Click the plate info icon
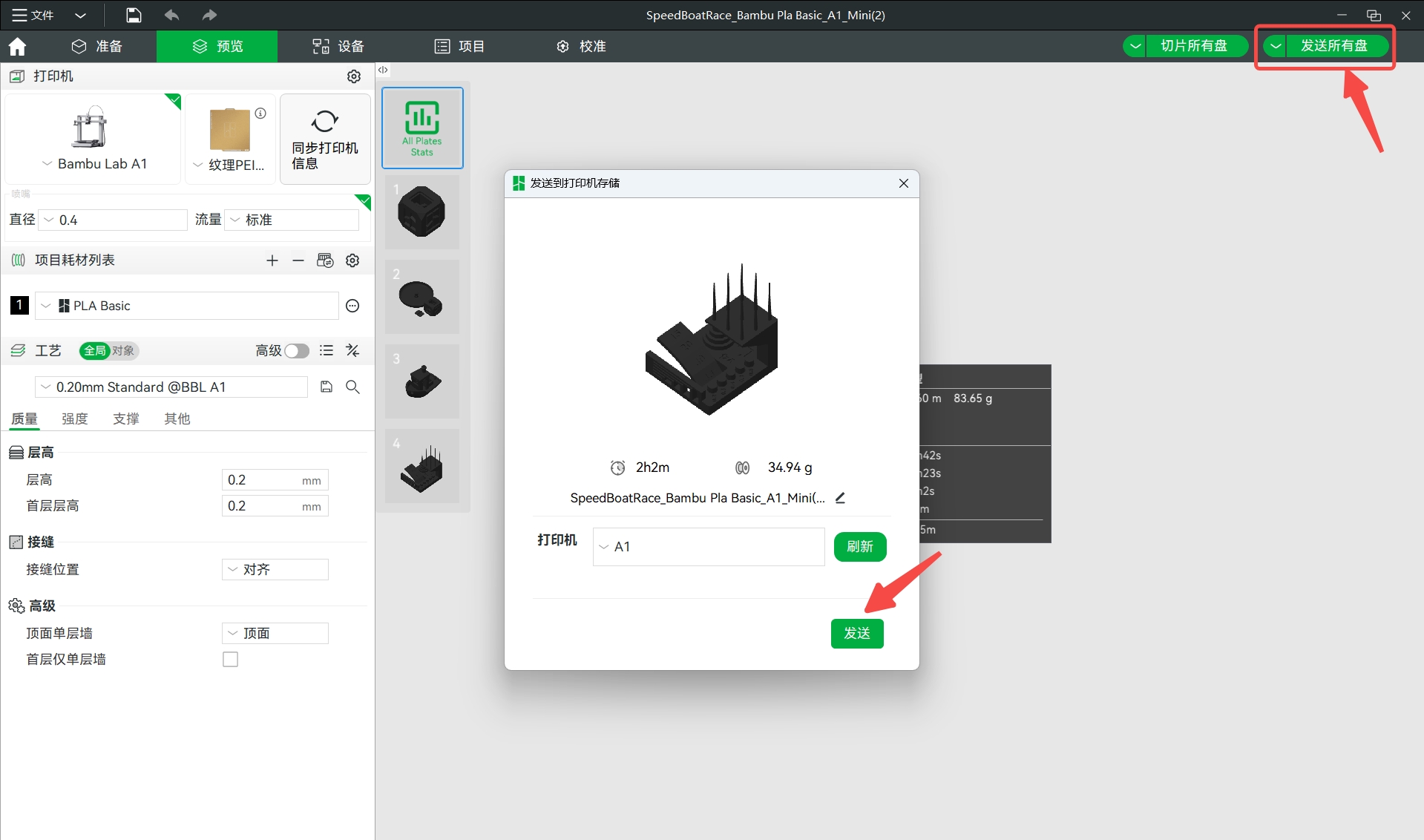The image size is (1424, 840). 260,114
